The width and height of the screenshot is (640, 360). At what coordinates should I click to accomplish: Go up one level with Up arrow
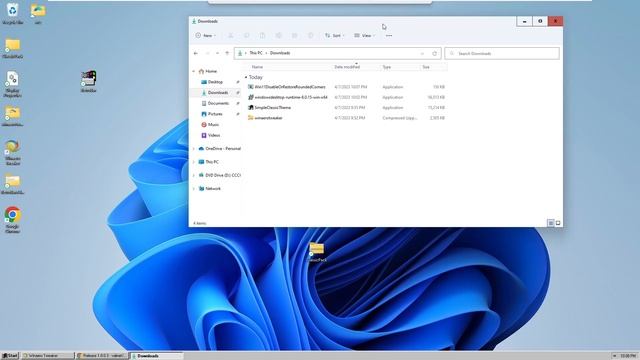point(227,53)
